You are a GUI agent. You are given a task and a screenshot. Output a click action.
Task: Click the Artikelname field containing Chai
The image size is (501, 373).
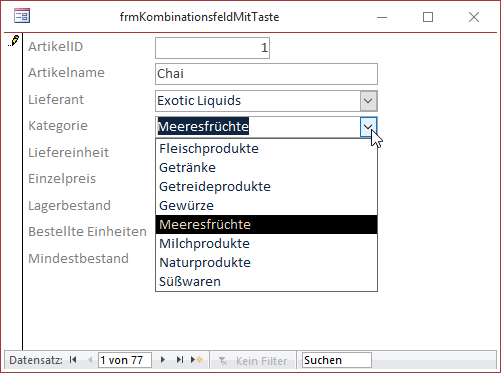pos(266,74)
